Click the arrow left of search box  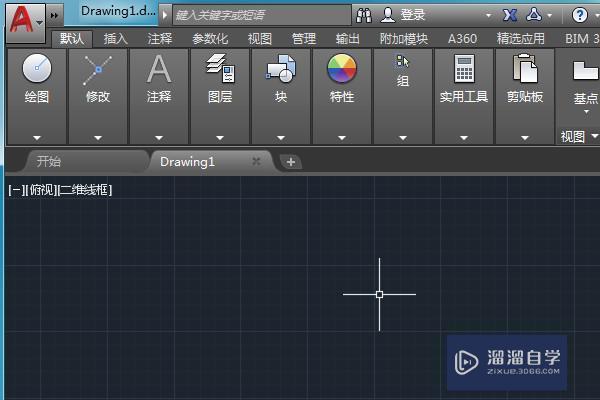click(165, 15)
